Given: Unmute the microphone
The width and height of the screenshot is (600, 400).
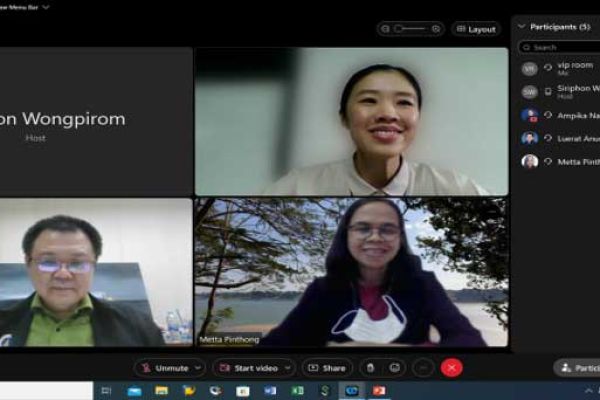Looking at the screenshot, I should (164, 368).
